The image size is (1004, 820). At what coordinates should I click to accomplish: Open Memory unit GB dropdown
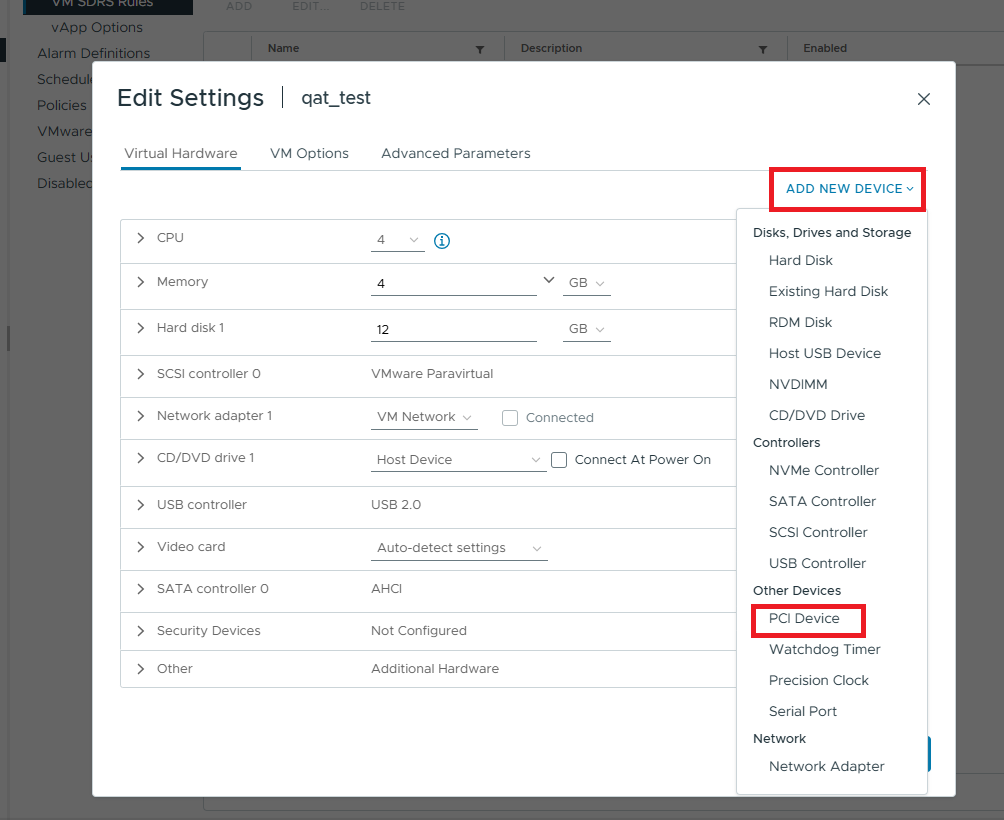(x=587, y=284)
